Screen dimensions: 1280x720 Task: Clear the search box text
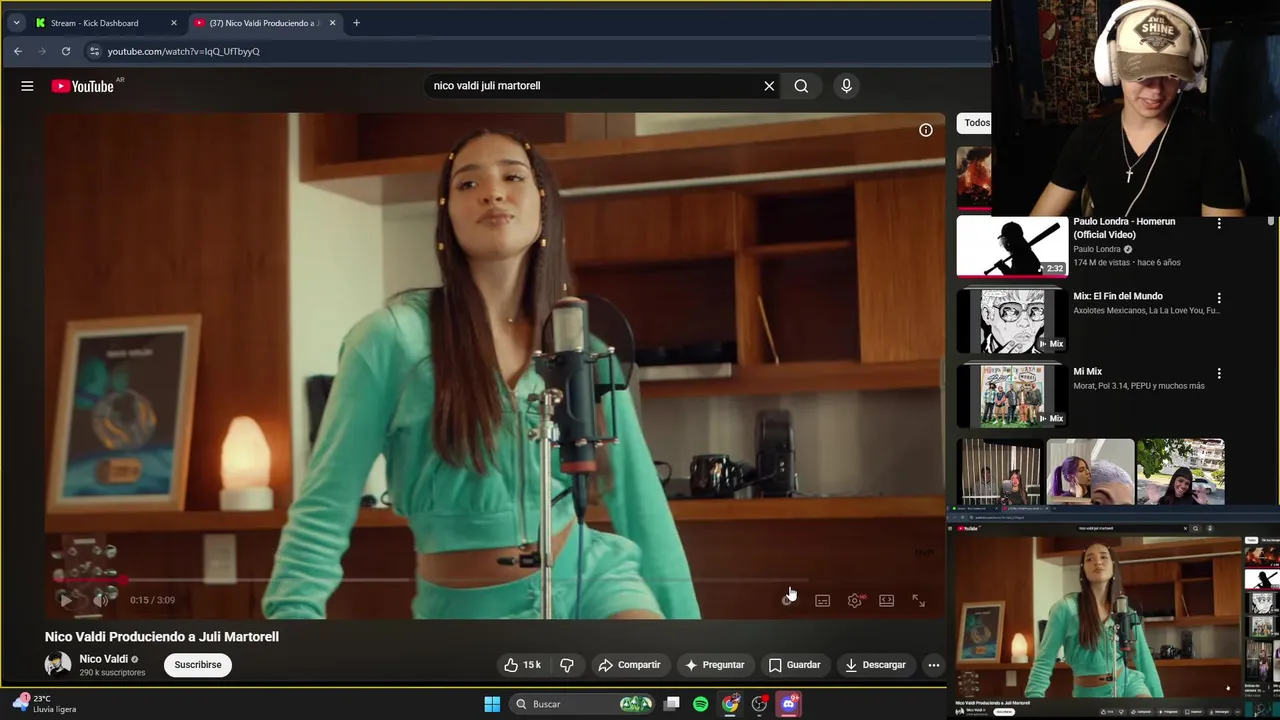[x=769, y=86]
